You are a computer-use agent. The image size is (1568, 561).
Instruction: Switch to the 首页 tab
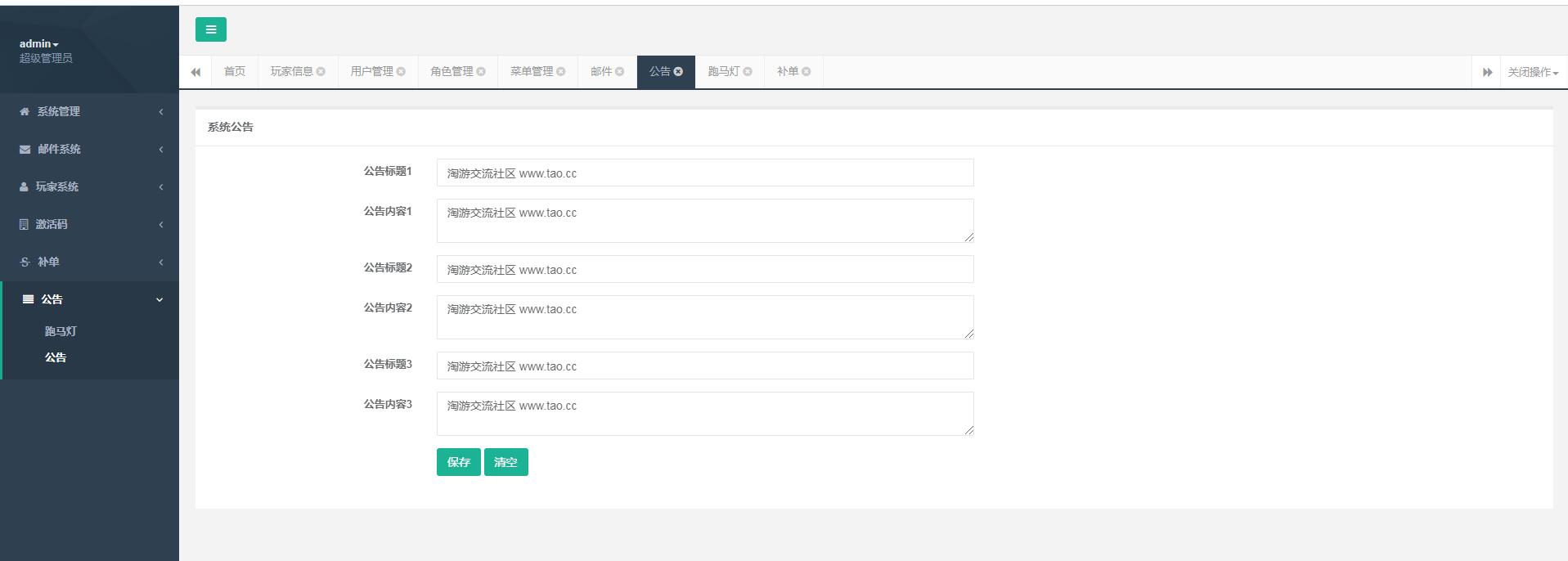pos(235,72)
